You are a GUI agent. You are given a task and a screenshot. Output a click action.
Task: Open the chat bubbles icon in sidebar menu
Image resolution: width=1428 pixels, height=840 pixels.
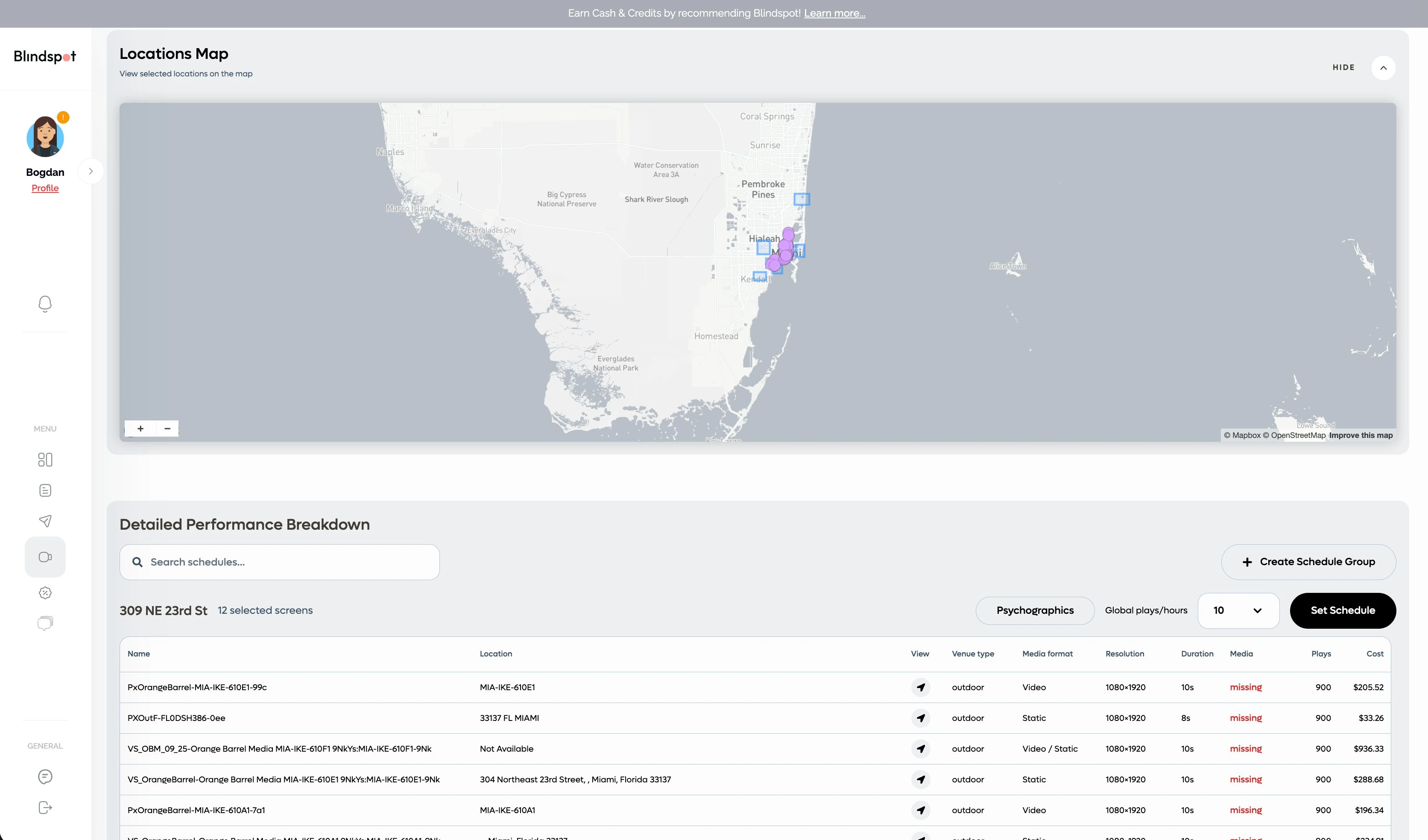click(45, 624)
